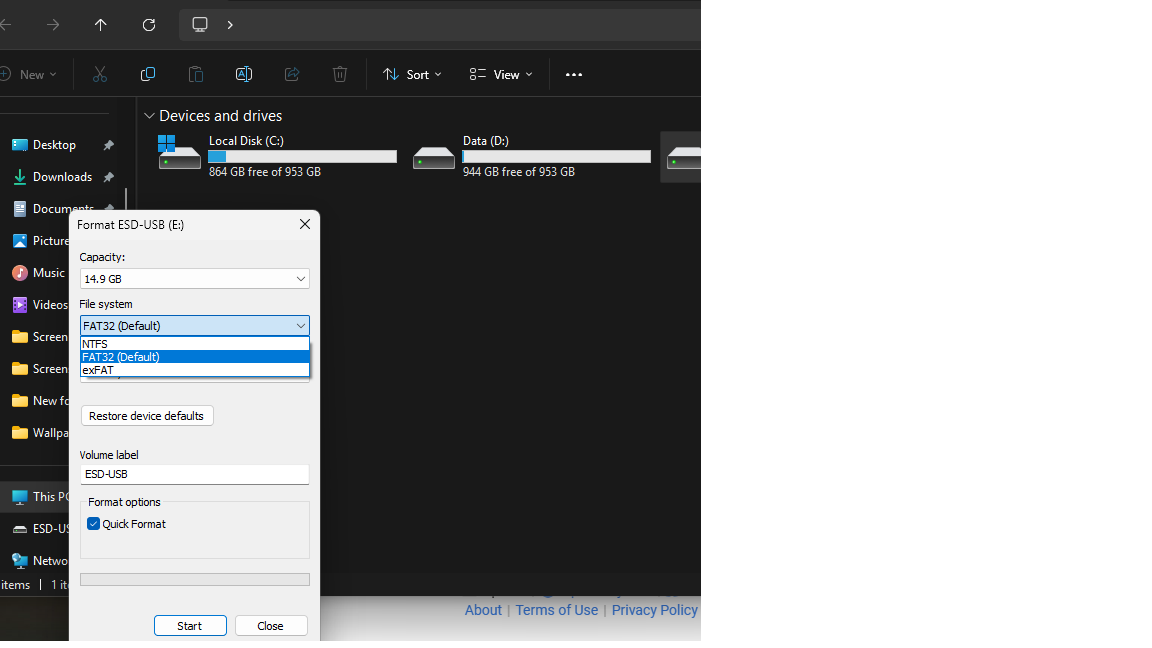Collapse the Devices and drives group
Viewport: 1152px width, 648px height.
tap(150, 116)
